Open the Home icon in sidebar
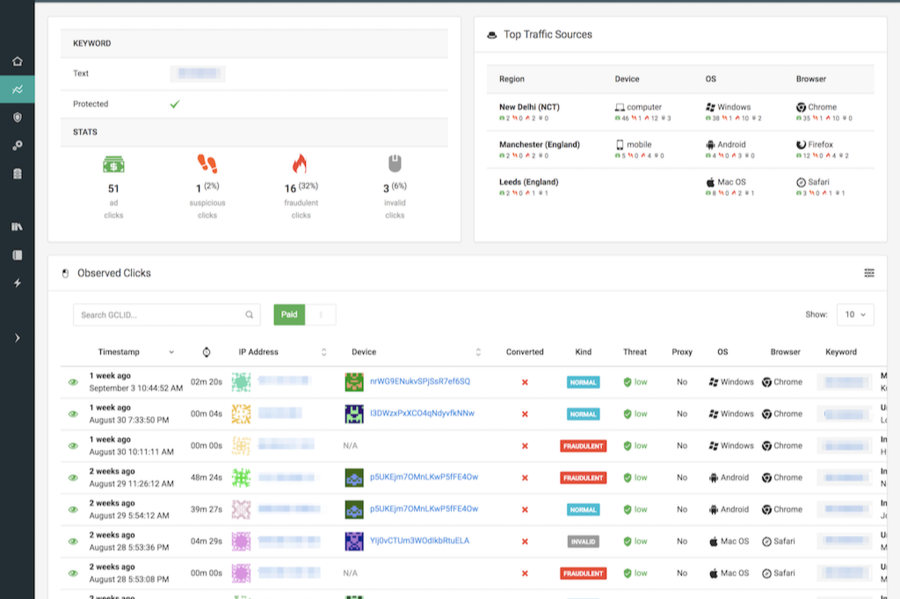This screenshot has height=599, width=900. click(17, 61)
